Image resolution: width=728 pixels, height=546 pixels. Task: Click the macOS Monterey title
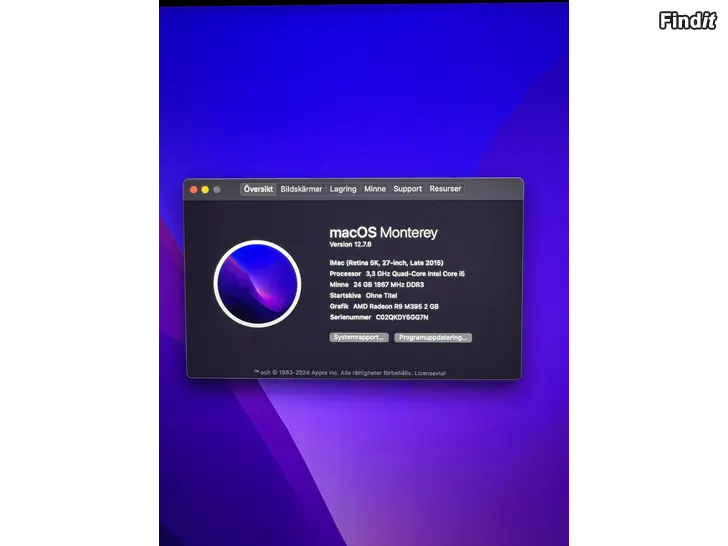click(x=383, y=232)
